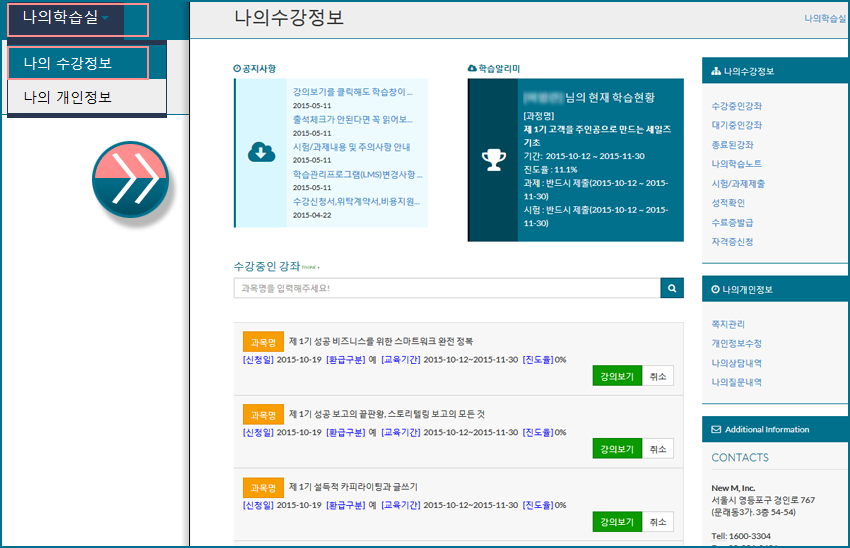Expand the 나의학습실 dropdown menu
This screenshot has height=548, width=850.
coord(77,18)
